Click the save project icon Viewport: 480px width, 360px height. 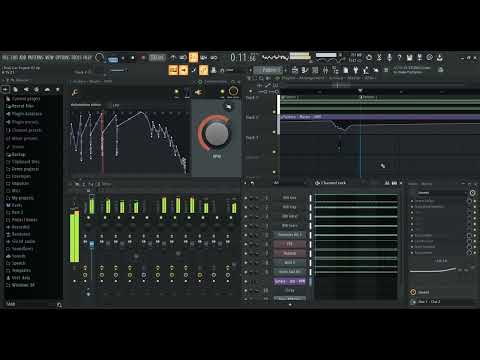[x=410, y=57]
